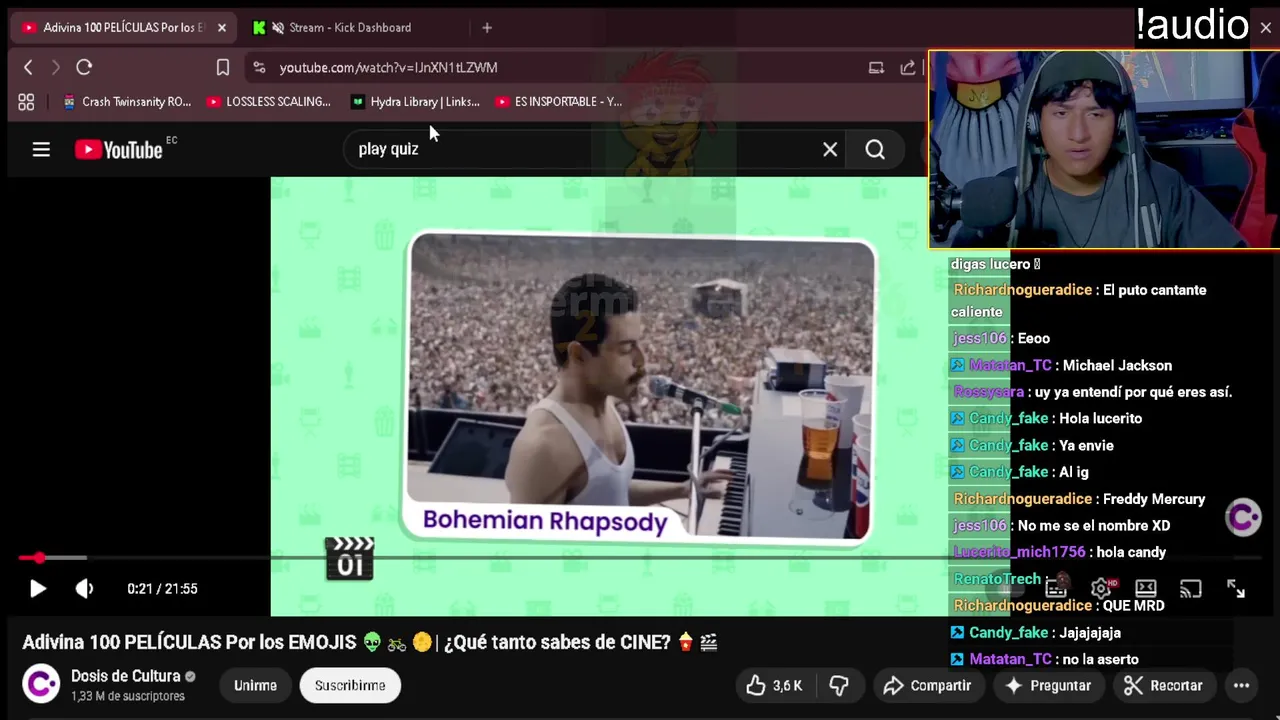The width and height of the screenshot is (1280, 720).
Task: Run the search with the magnifier button
Action: pos(875,149)
